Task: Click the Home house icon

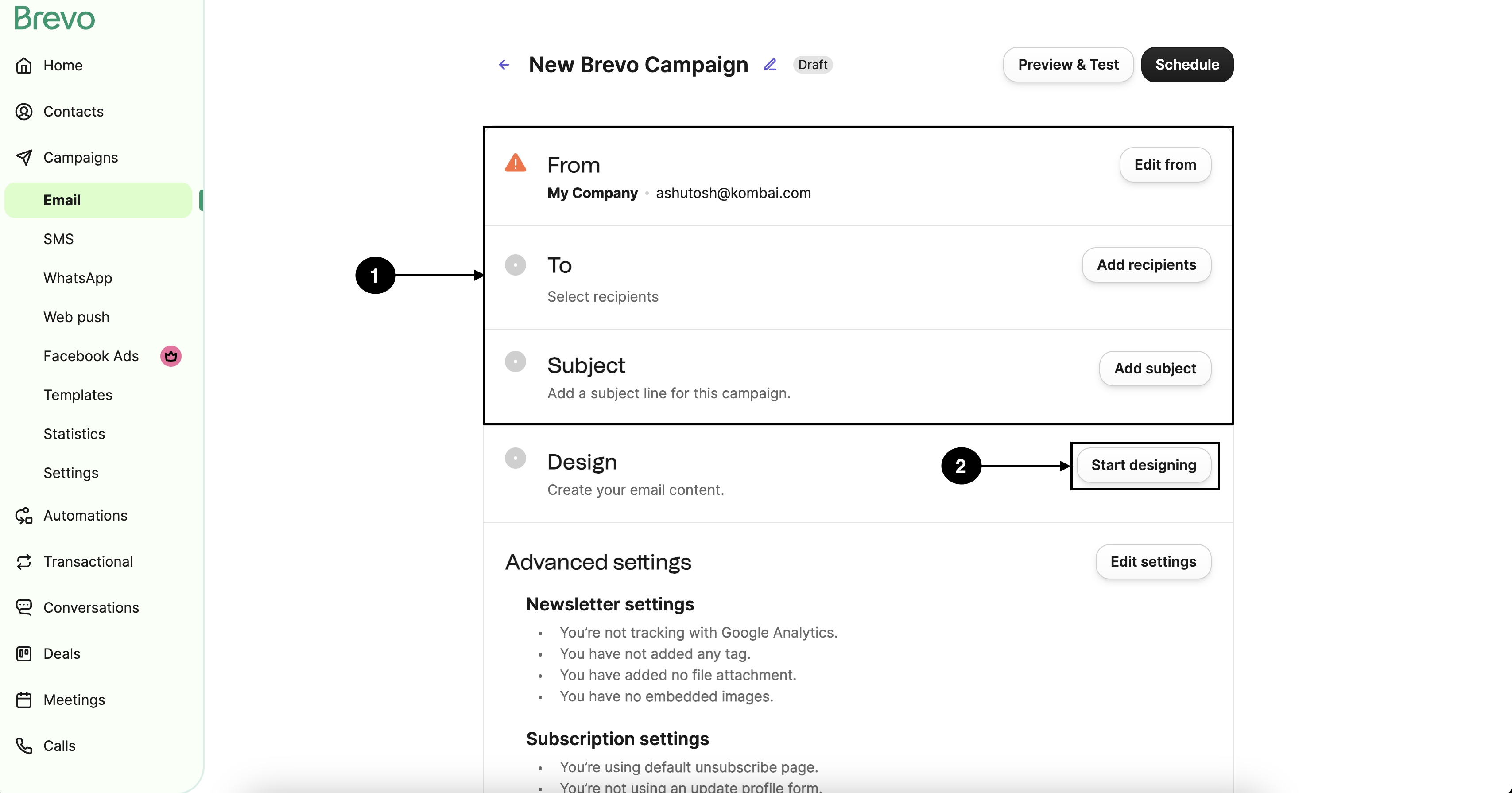Action: coord(23,65)
